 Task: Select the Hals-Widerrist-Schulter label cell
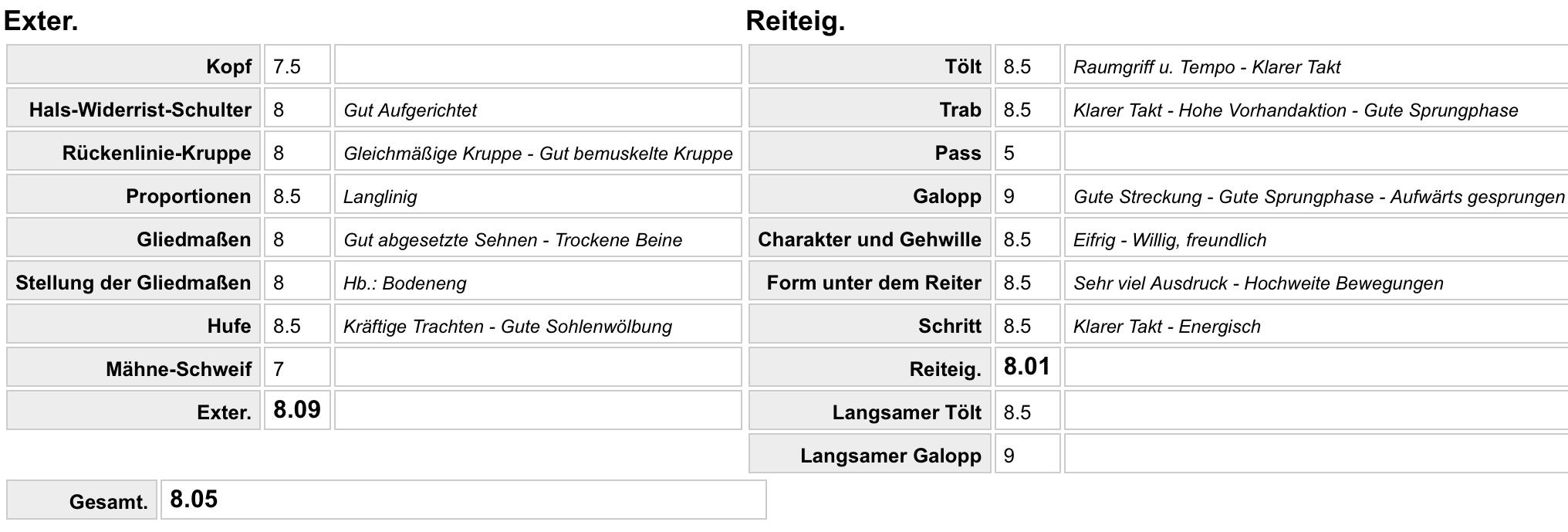(133, 108)
